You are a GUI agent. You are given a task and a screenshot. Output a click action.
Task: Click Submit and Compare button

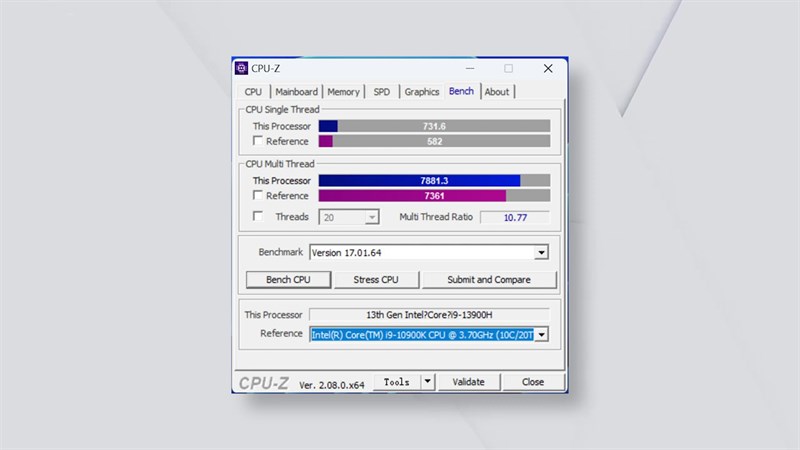[488, 280]
